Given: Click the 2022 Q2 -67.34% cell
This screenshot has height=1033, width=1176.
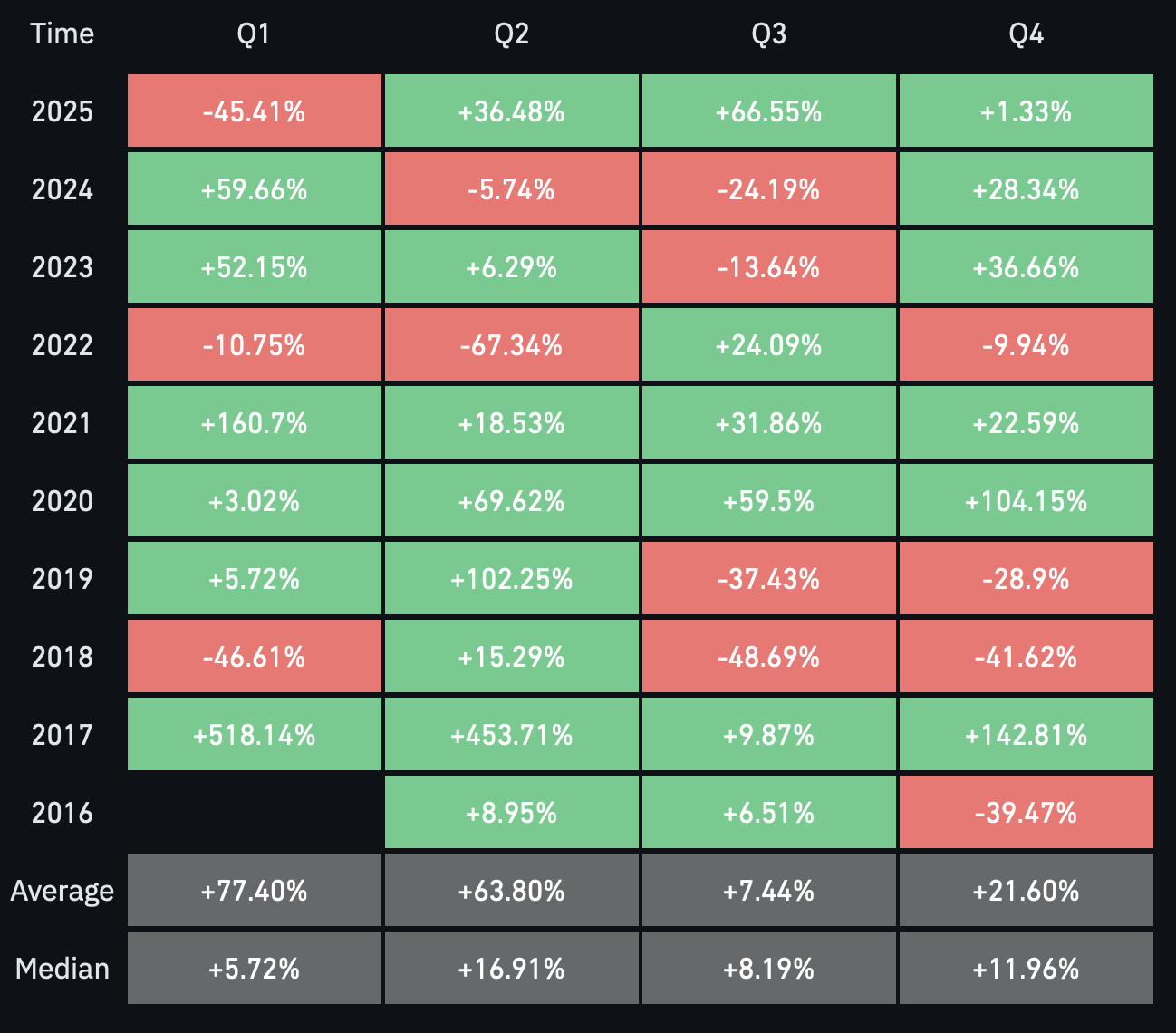Looking at the screenshot, I should click(511, 345).
